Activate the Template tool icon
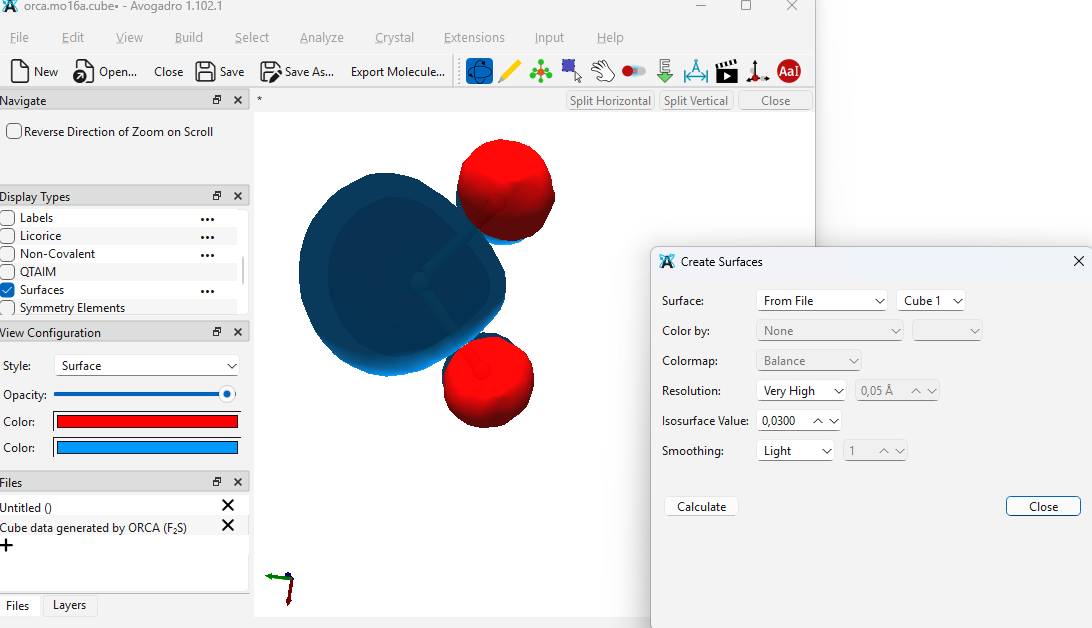Viewport: 1092px width, 628px height. pyautogui.click(x=541, y=71)
